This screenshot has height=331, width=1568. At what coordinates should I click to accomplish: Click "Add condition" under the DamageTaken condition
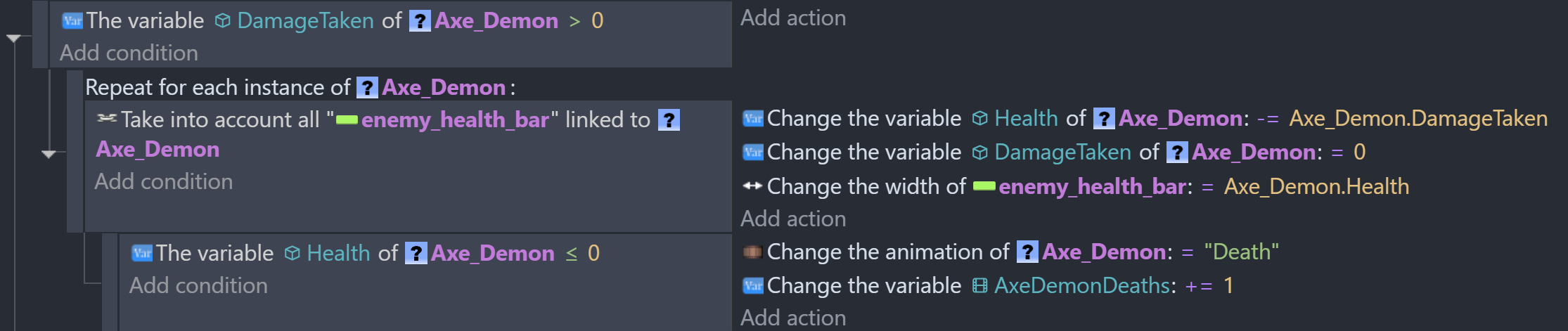point(129,53)
